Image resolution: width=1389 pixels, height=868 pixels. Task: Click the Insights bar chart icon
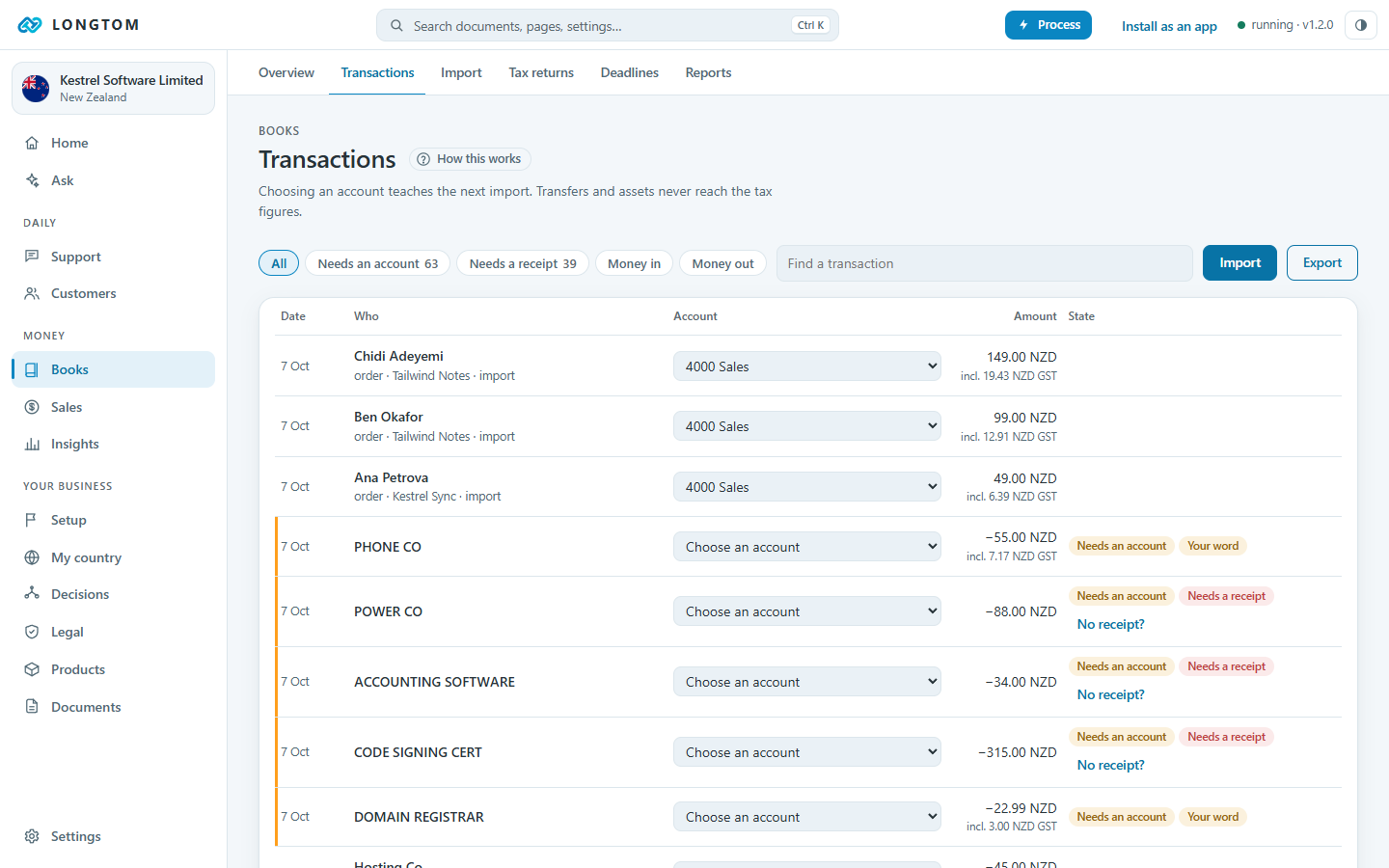pos(32,444)
